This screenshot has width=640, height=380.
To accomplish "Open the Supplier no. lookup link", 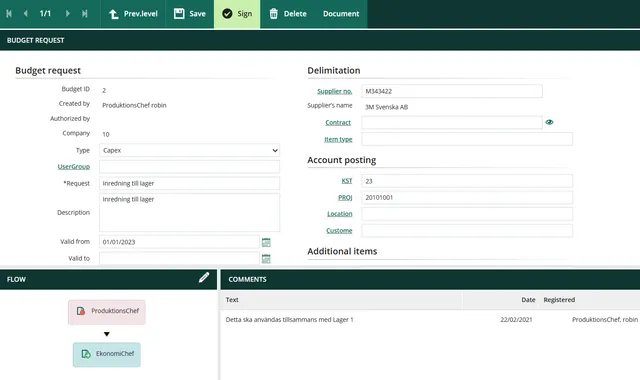I will (x=335, y=91).
